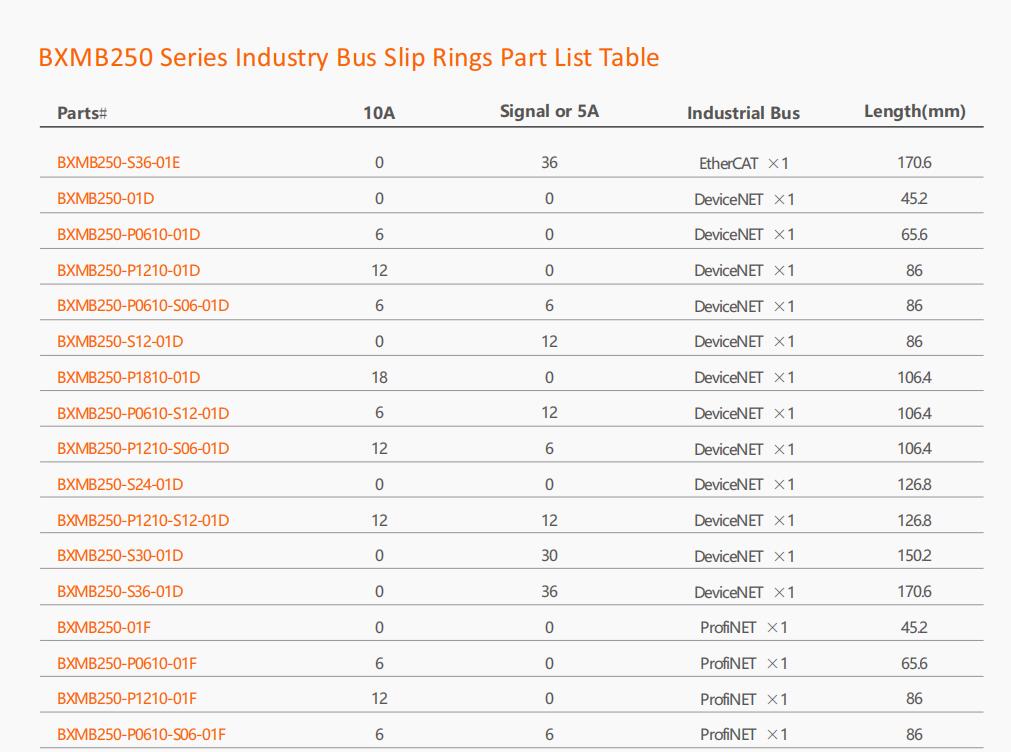Select part BXMB250-S24-01D
This screenshot has width=1011, height=752.
click(120, 484)
